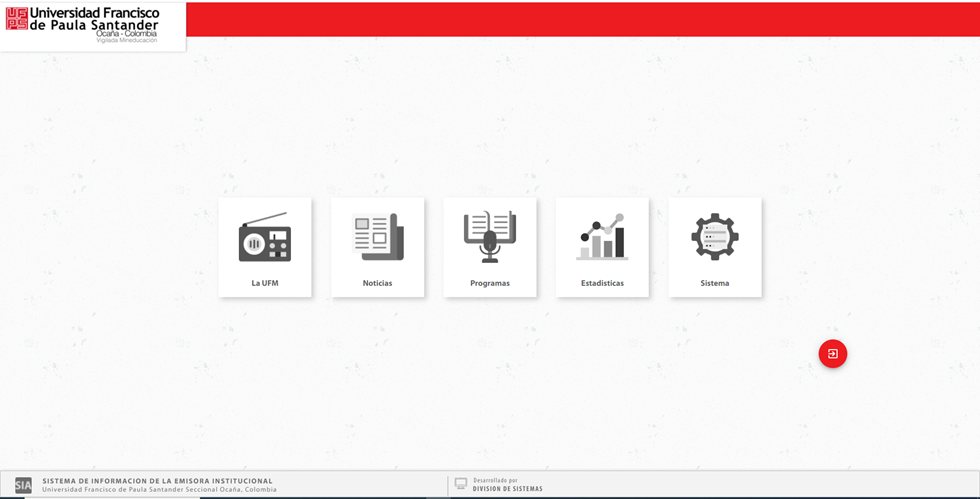The height and width of the screenshot is (499, 980).
Task: Click the Sistema gear icon
Action: (x=714, y=238)
